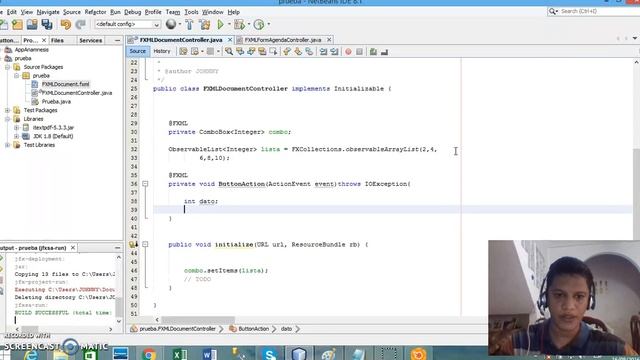Collapse the prueba package node

tap(17, 76)
